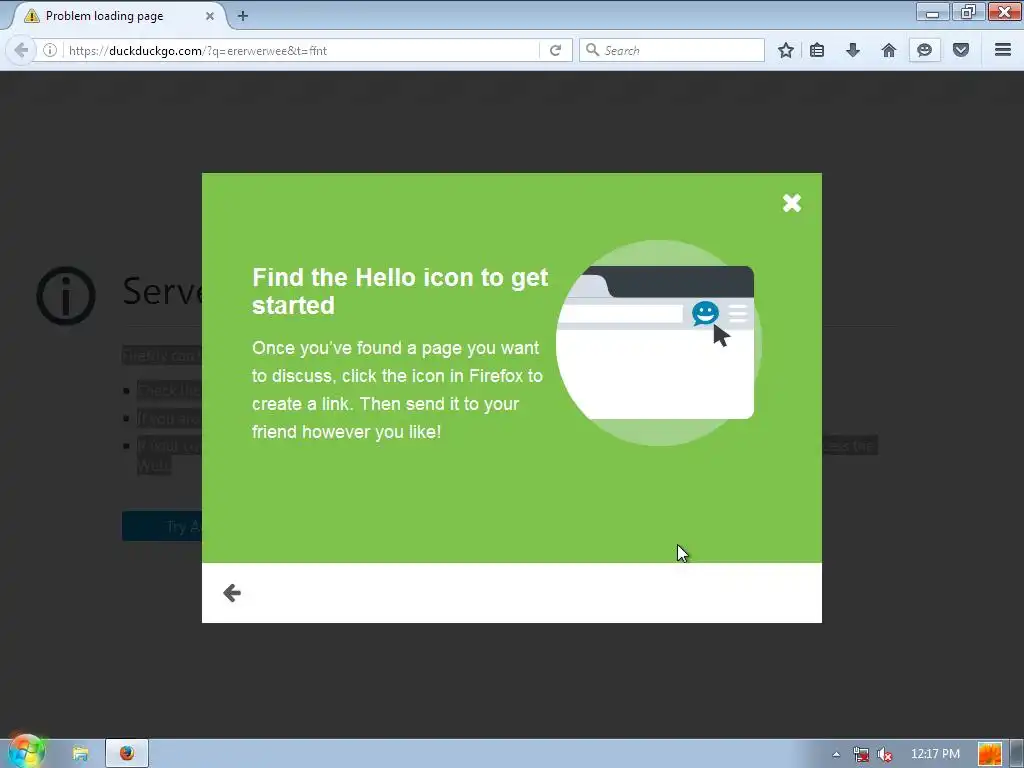
Task: Select the Problem loading page tab
Action: click(x=118, y=16)
